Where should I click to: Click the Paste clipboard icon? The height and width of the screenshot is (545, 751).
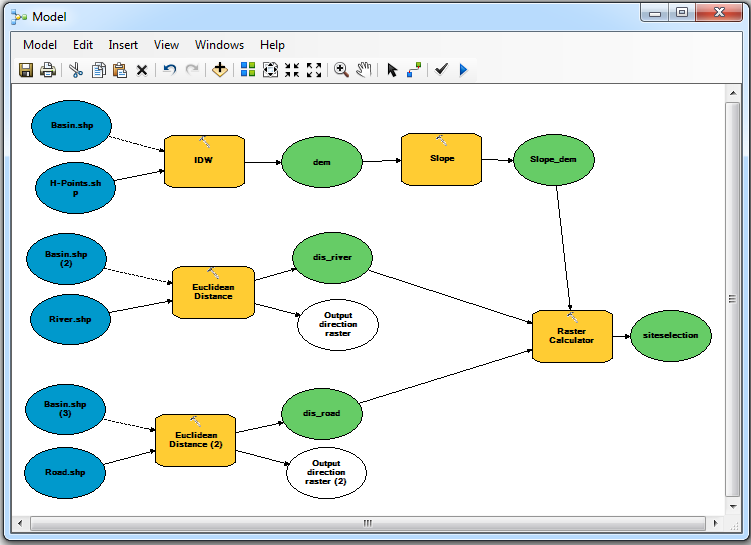(120, 70)
